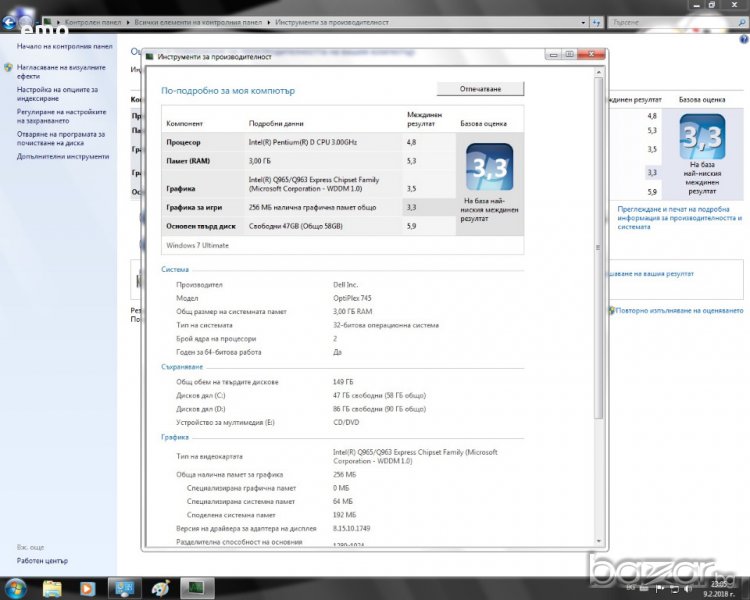Open the Paint palette taskbar icon
Image resolution: width=750 pixels, height=600 pixels.
tap(160, 588)
